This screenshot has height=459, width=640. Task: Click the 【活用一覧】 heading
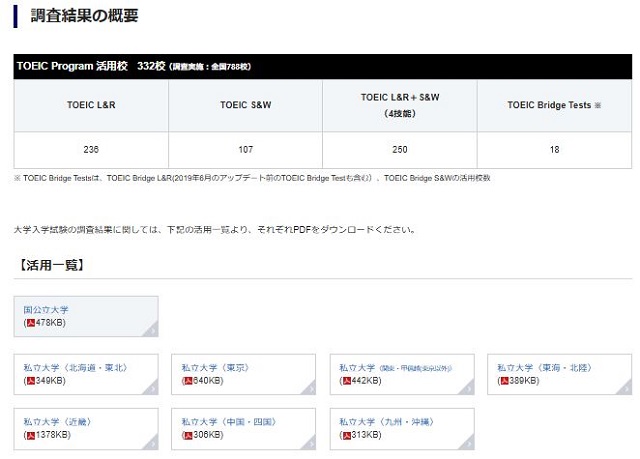point(52,265)
